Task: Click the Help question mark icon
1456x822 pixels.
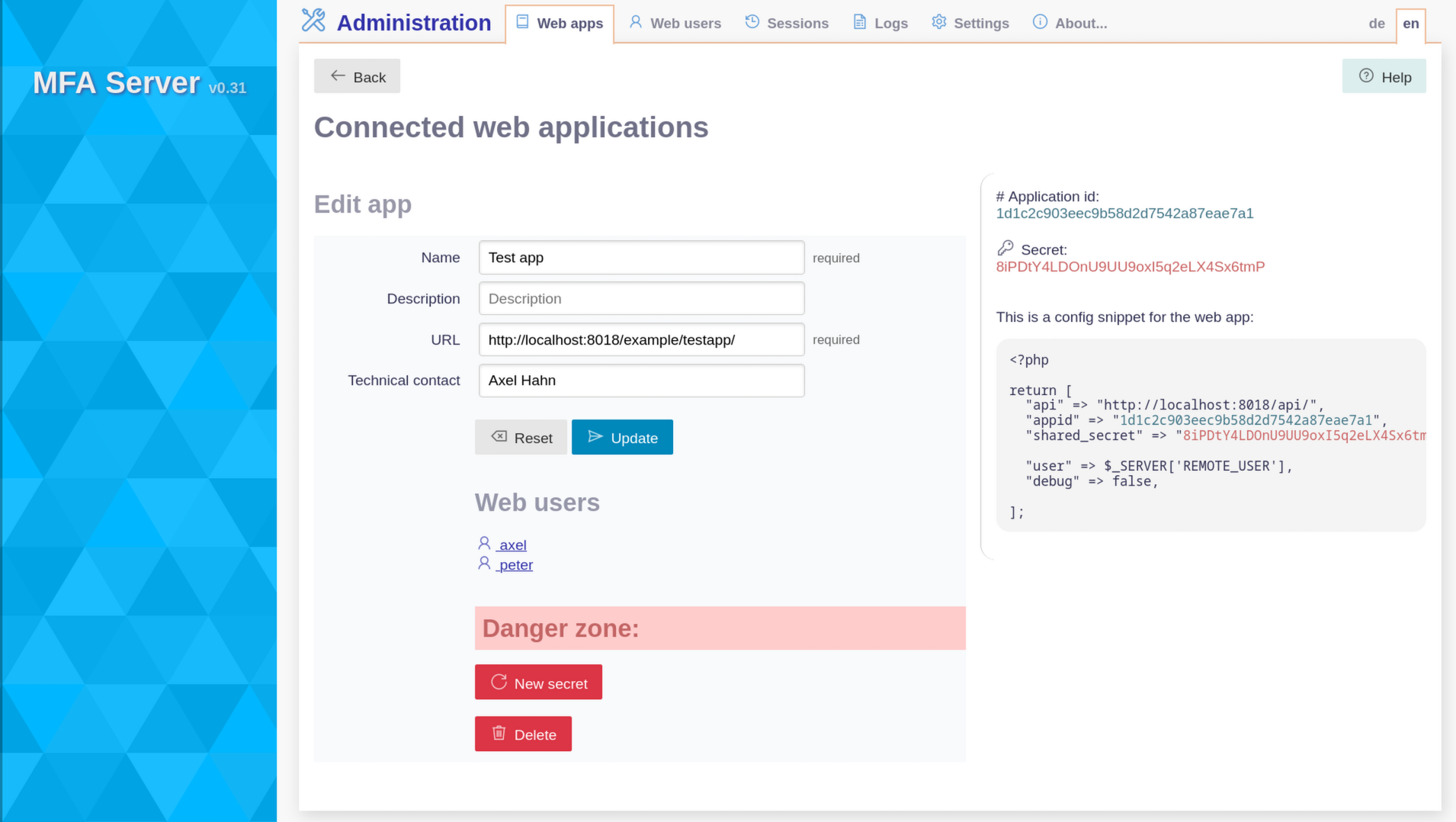Action: tap(1367, 75)
